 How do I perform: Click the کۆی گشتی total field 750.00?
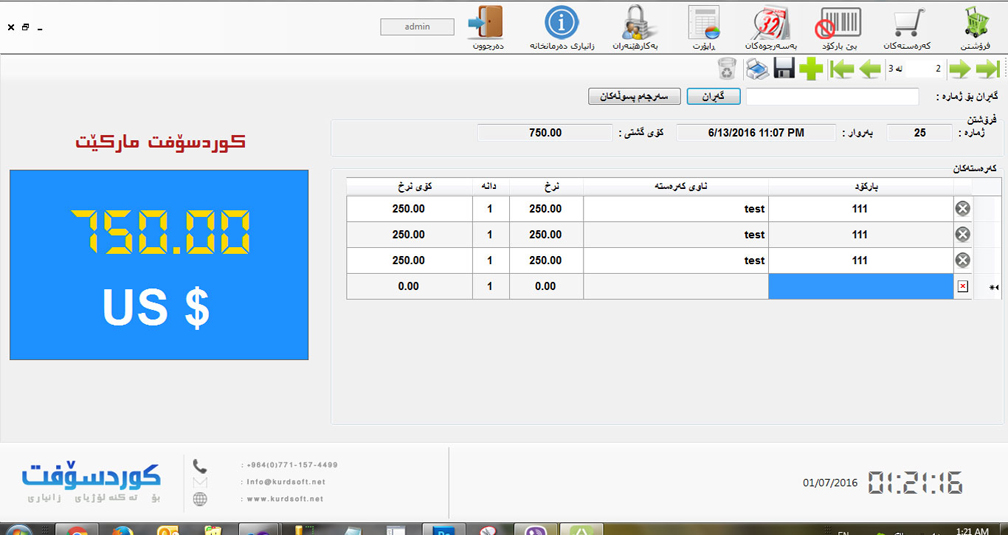pyautogui.click(x=545, y=132)
